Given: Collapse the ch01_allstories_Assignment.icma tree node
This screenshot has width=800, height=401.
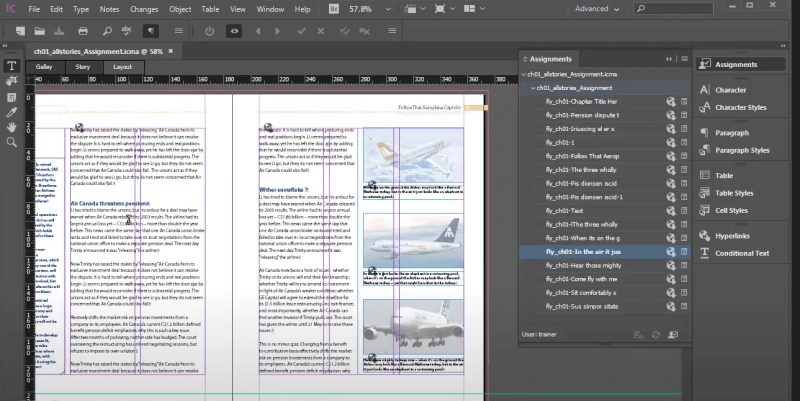Looking at the screenshot, I should 523,74.
